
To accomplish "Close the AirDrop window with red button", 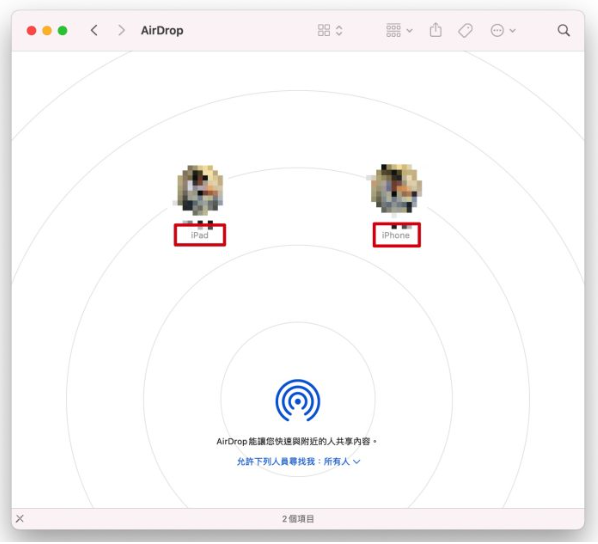I will (32, 31).
